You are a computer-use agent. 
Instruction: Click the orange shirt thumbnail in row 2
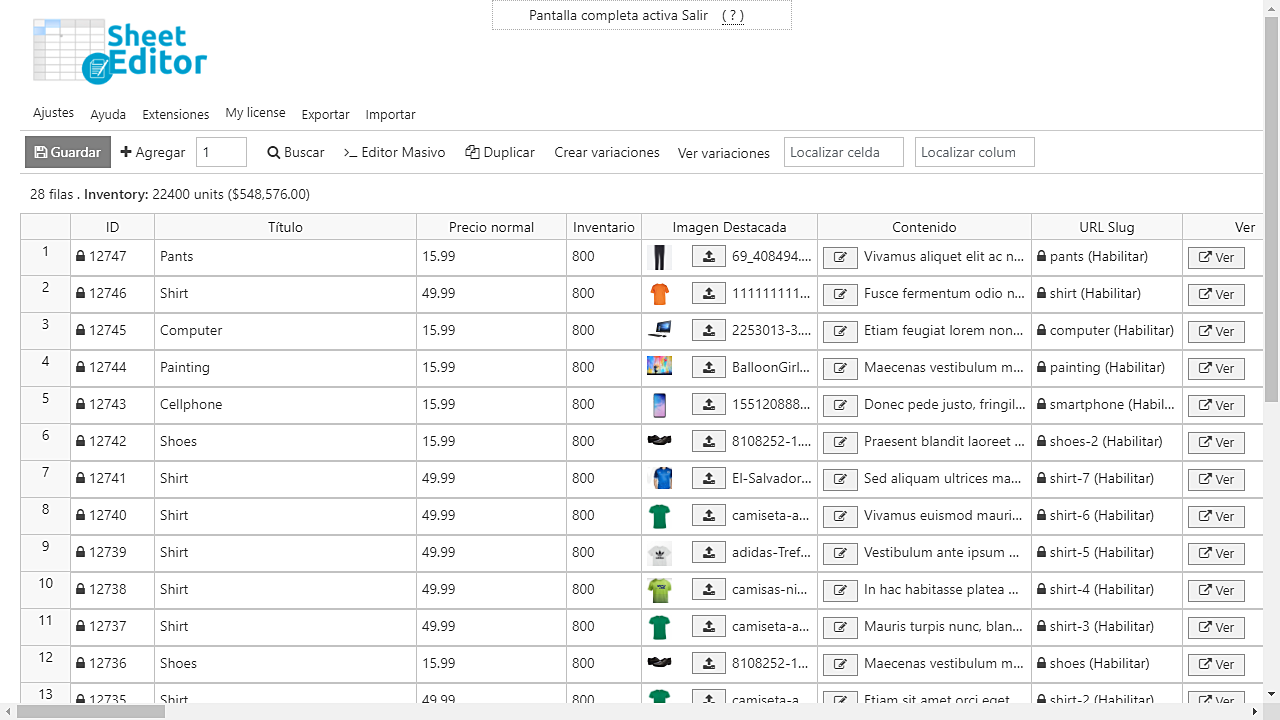click(659, 294)
